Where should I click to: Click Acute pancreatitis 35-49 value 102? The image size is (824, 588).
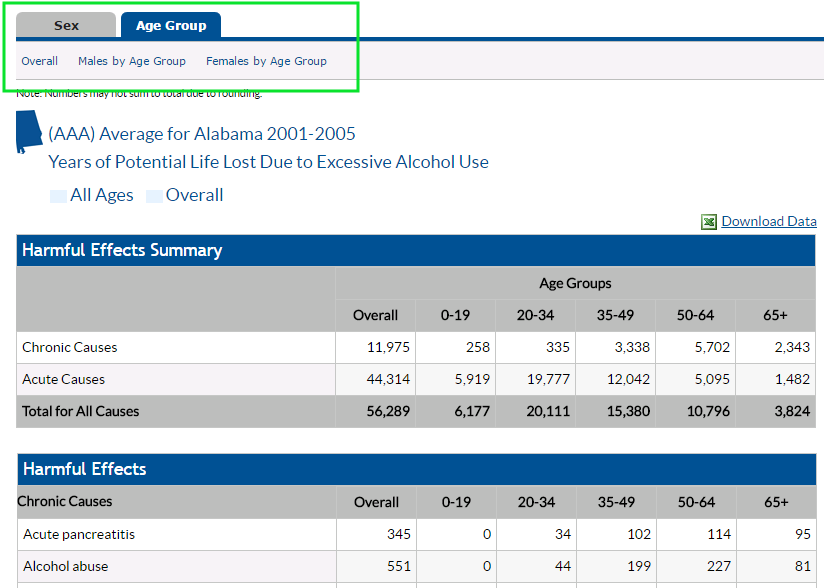(639, 534)
